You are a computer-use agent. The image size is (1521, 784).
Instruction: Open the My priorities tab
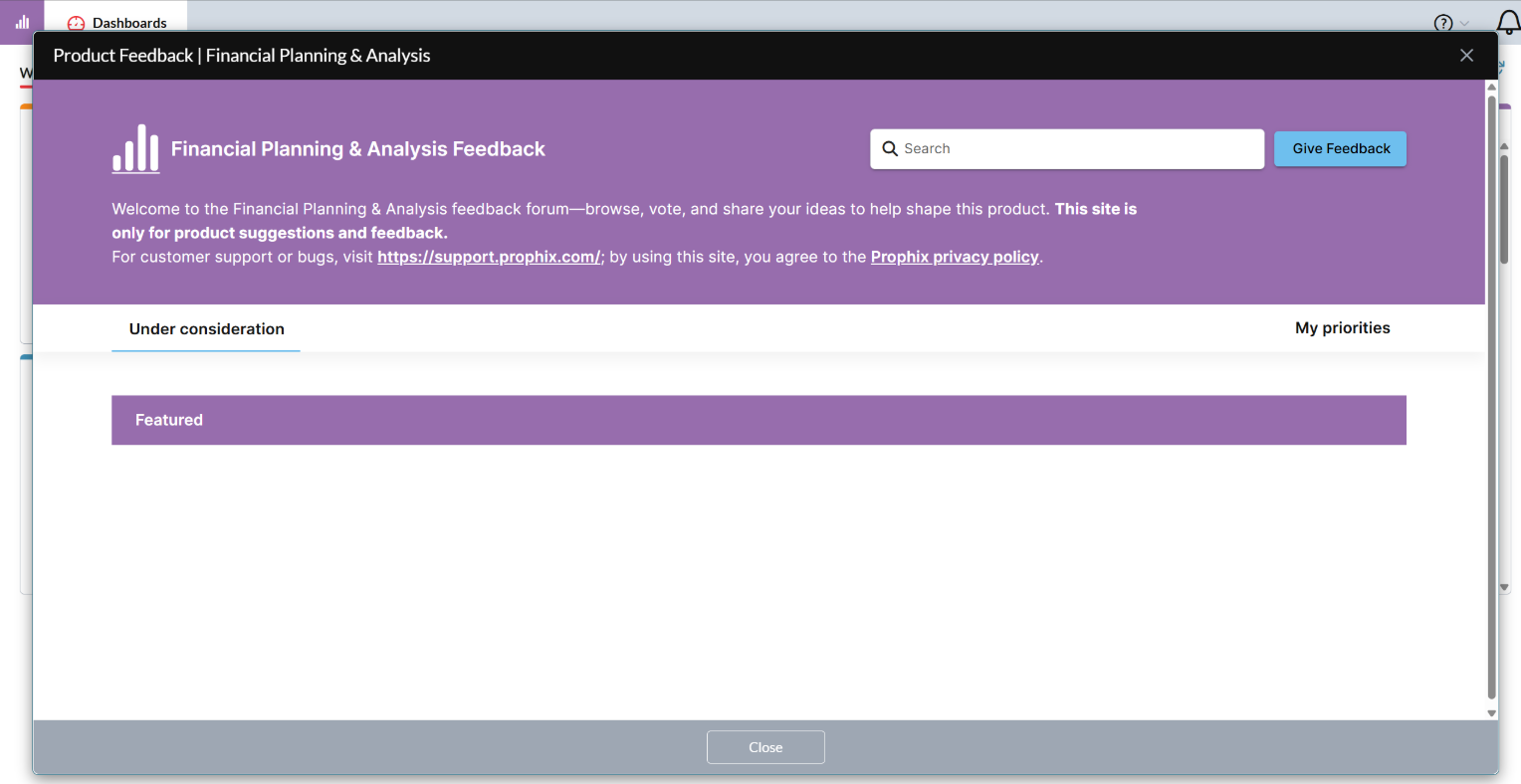pyautogui.click(x=1342, y=328)
